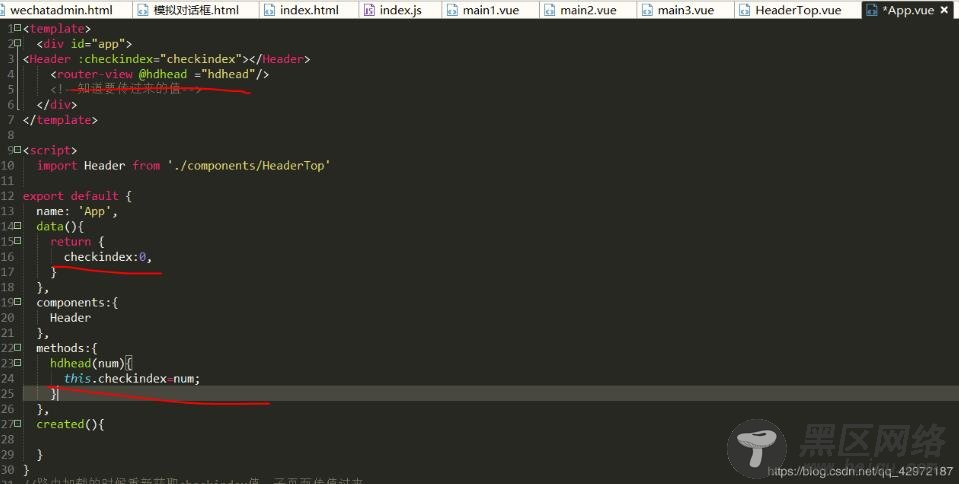This screenshot has width=959, height=484.
Task: Click the struck-through comment on line 5
Action: [126, 89]
